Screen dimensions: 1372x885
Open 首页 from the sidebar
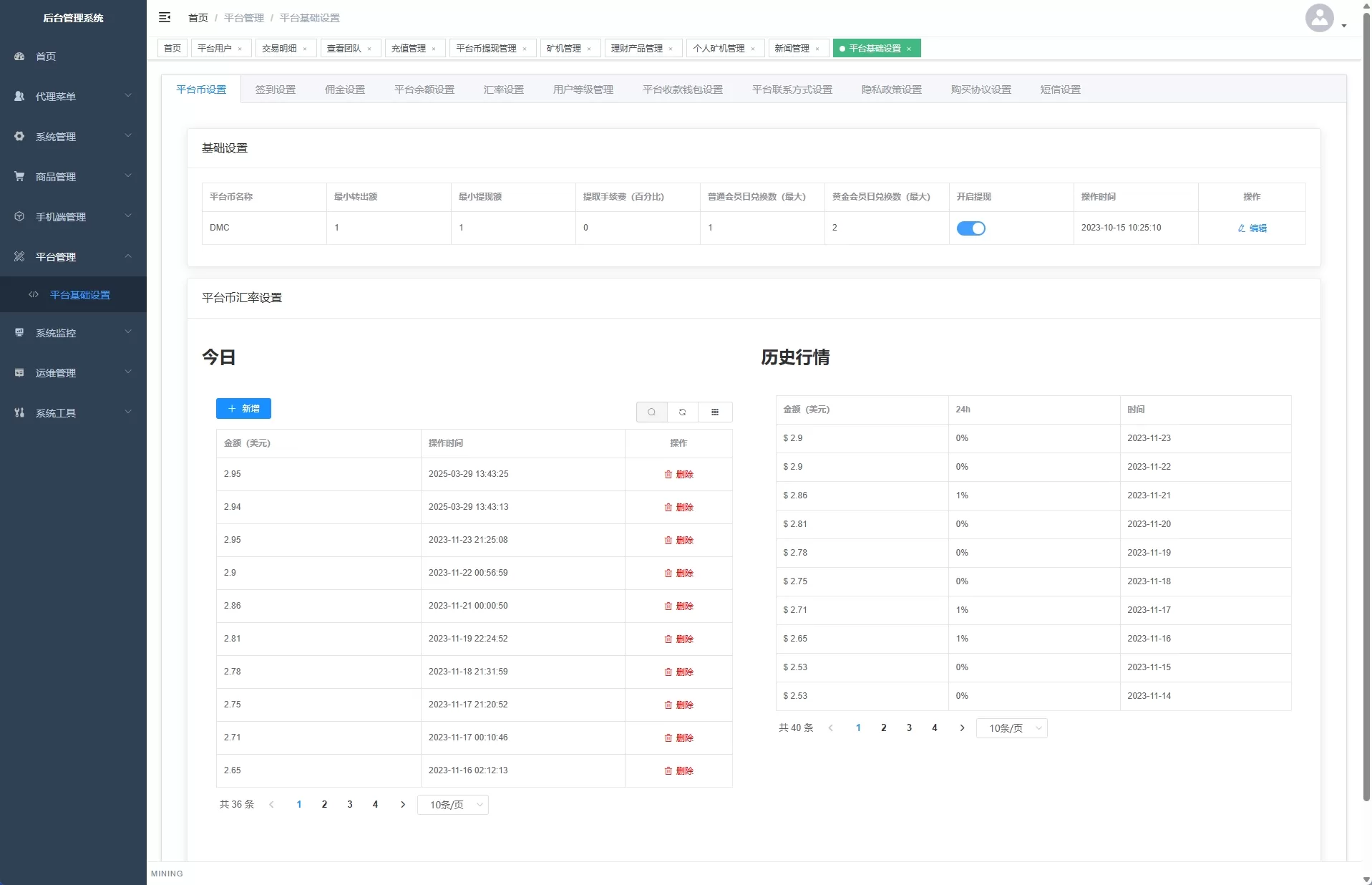pos(46,57)
